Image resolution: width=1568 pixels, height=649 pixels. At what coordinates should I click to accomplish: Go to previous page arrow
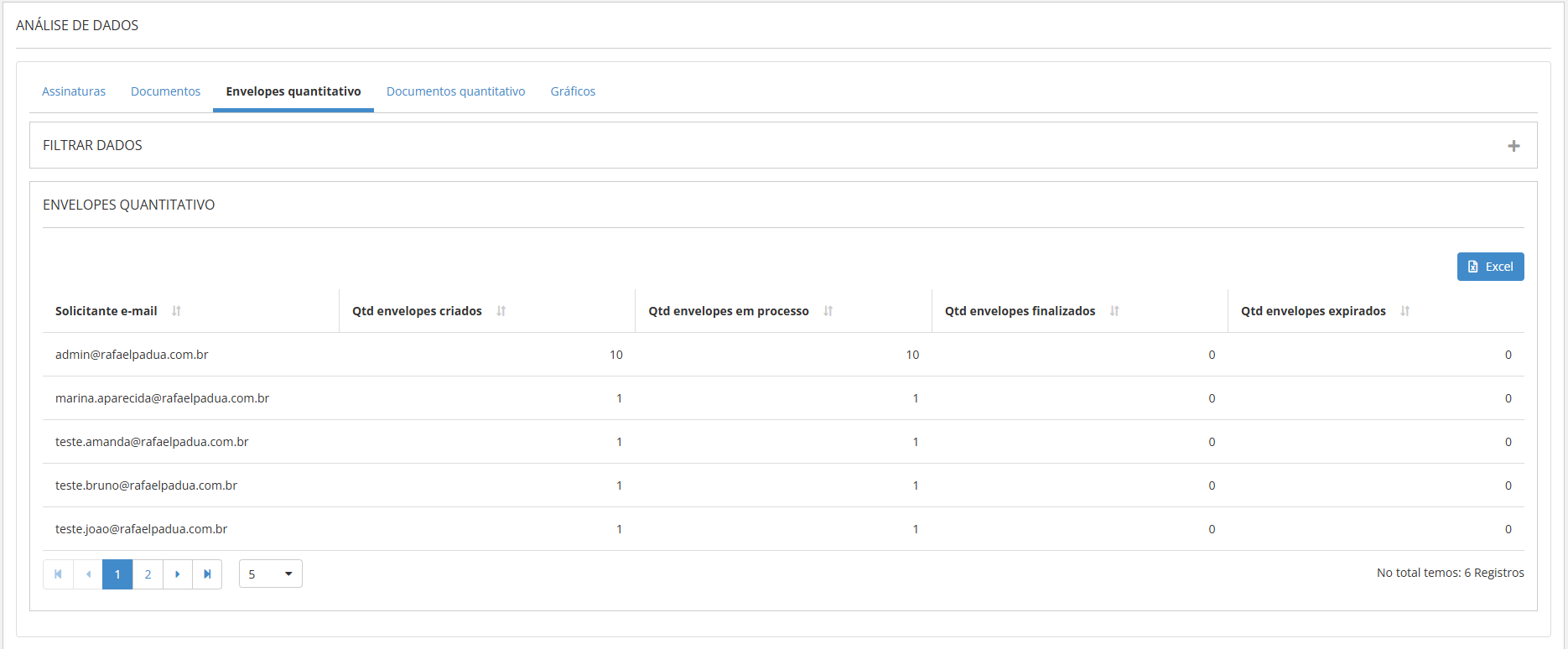tap(88, 574)
